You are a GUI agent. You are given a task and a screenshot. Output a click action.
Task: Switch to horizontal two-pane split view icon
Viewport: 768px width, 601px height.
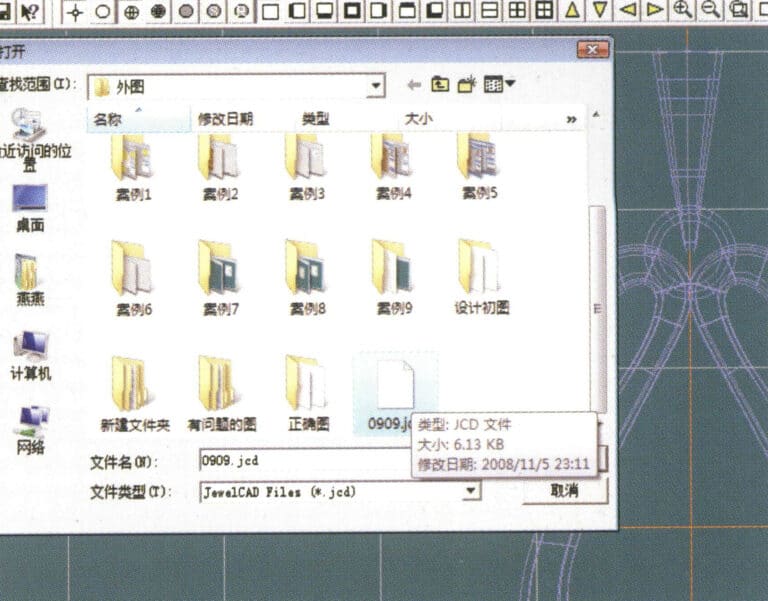tap(489, 10)
